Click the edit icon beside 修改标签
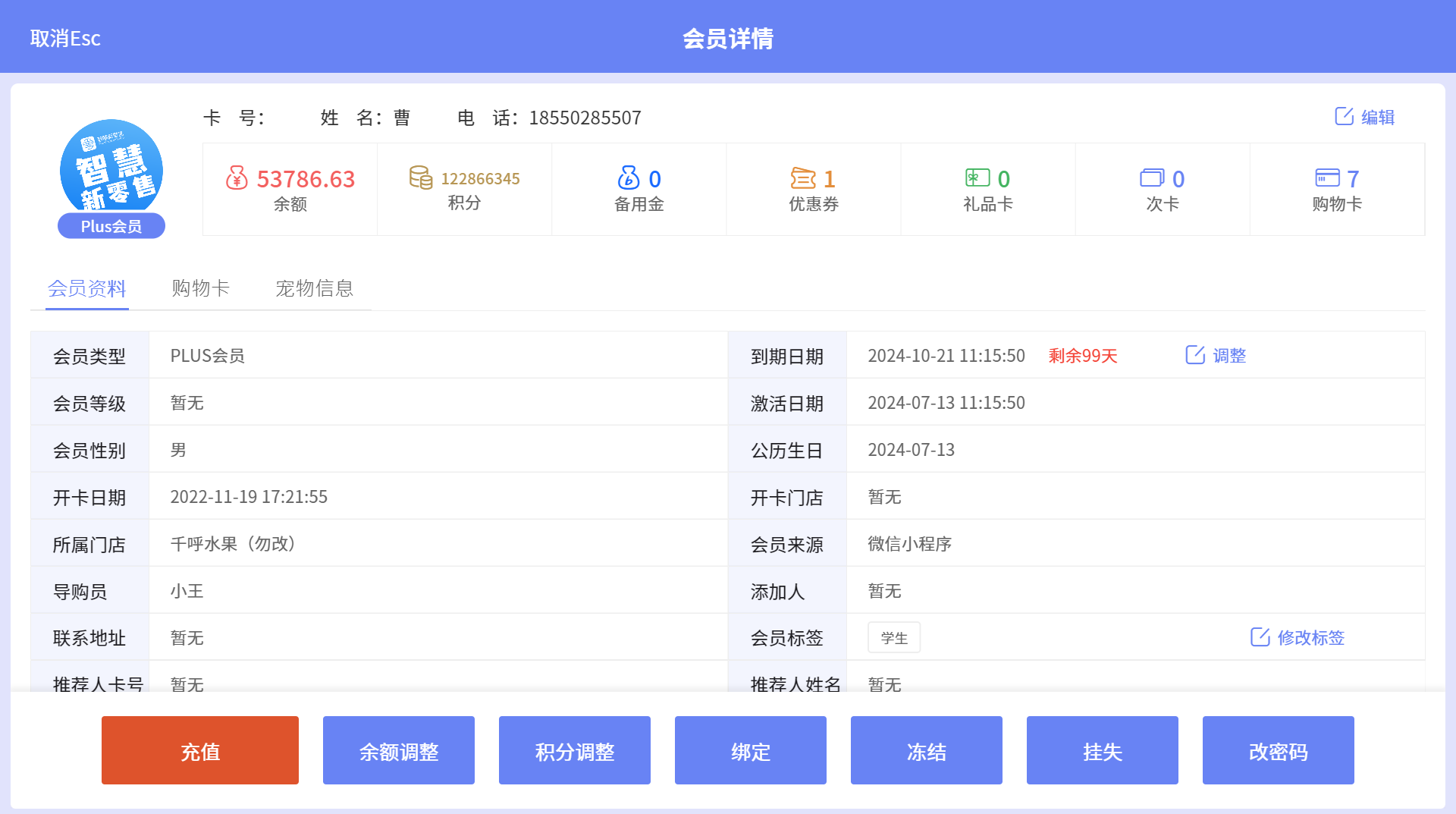 [1260, 636]
